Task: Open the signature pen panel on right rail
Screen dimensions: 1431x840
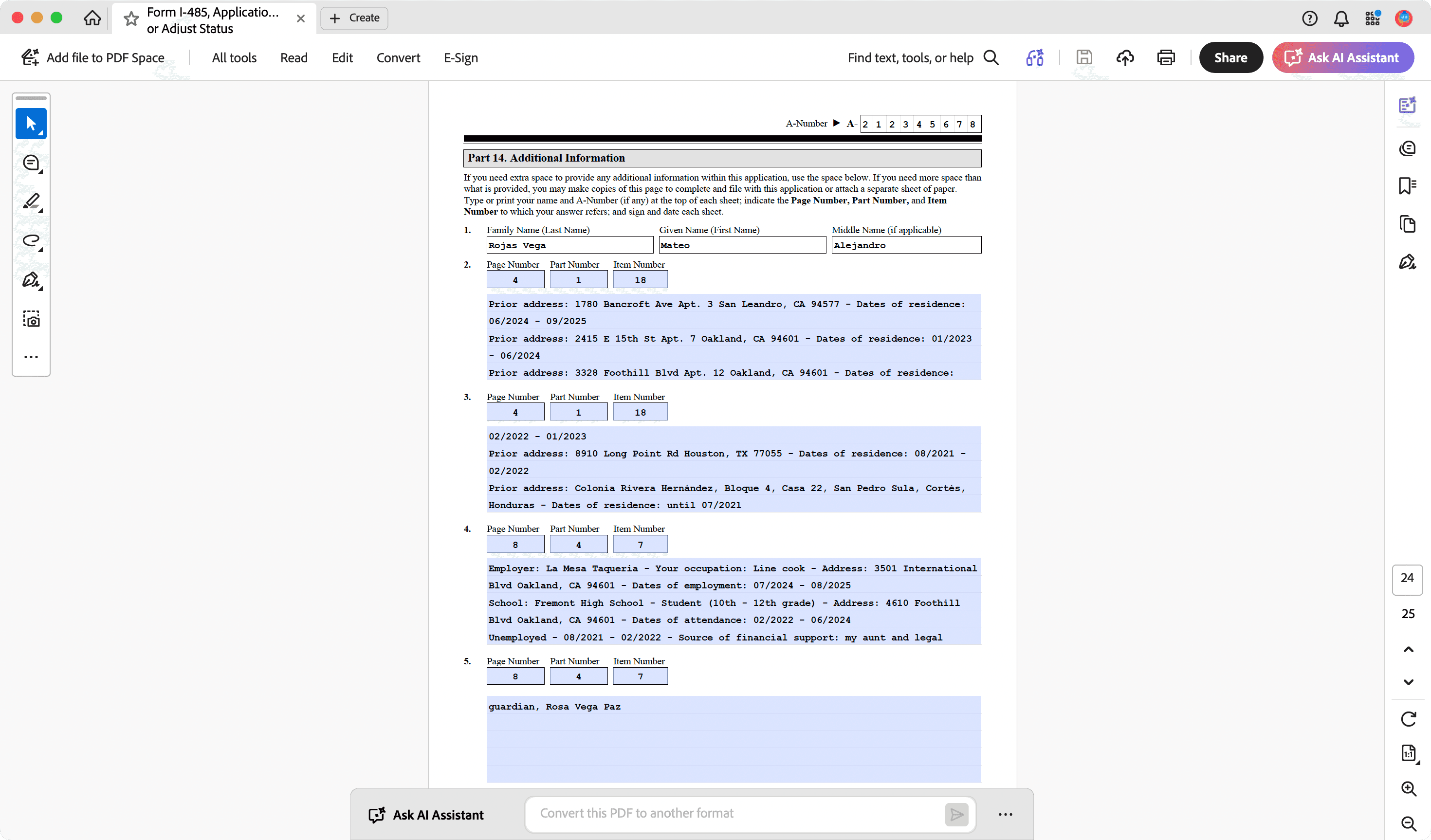Action: pos(1407,262)
